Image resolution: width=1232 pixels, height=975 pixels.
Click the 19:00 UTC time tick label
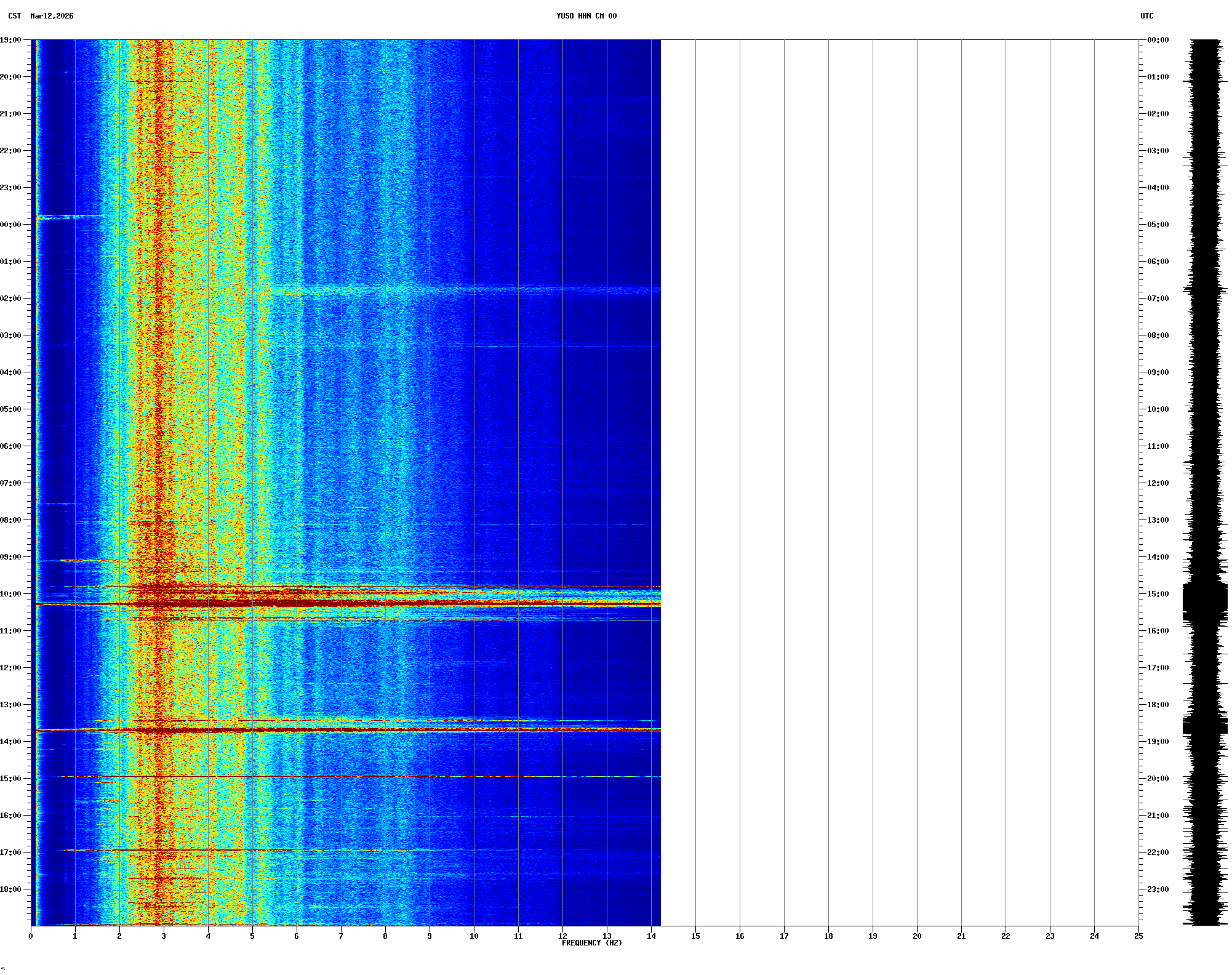(1158, 742)
